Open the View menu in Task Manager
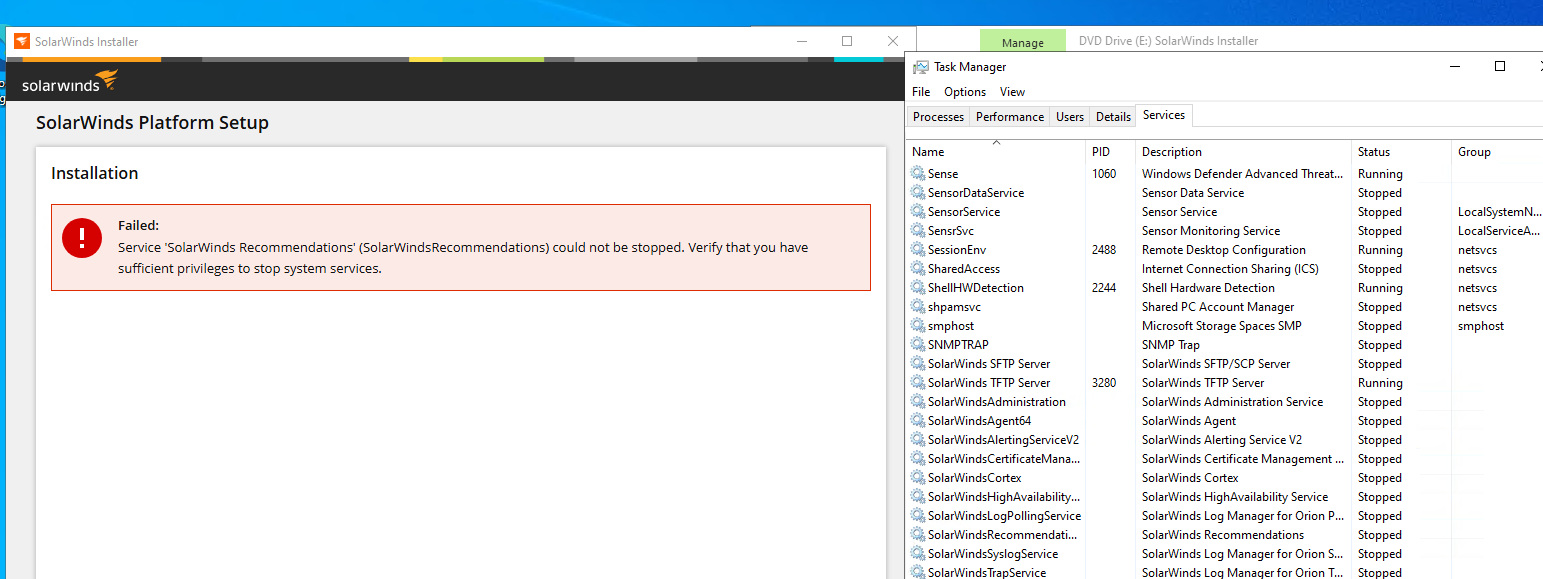 click(1012, 92)
